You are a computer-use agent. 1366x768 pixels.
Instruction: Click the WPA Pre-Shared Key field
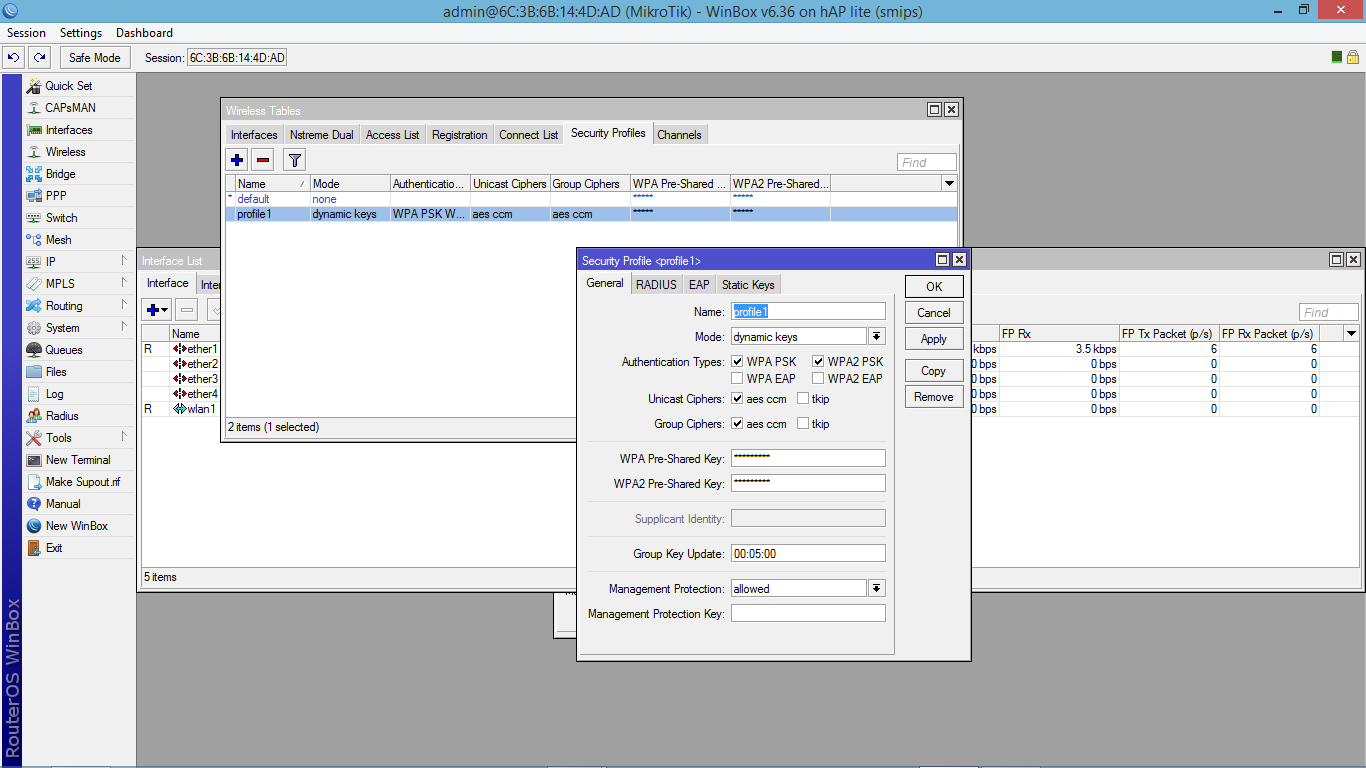pyautogui.click(x=808, y=458)
